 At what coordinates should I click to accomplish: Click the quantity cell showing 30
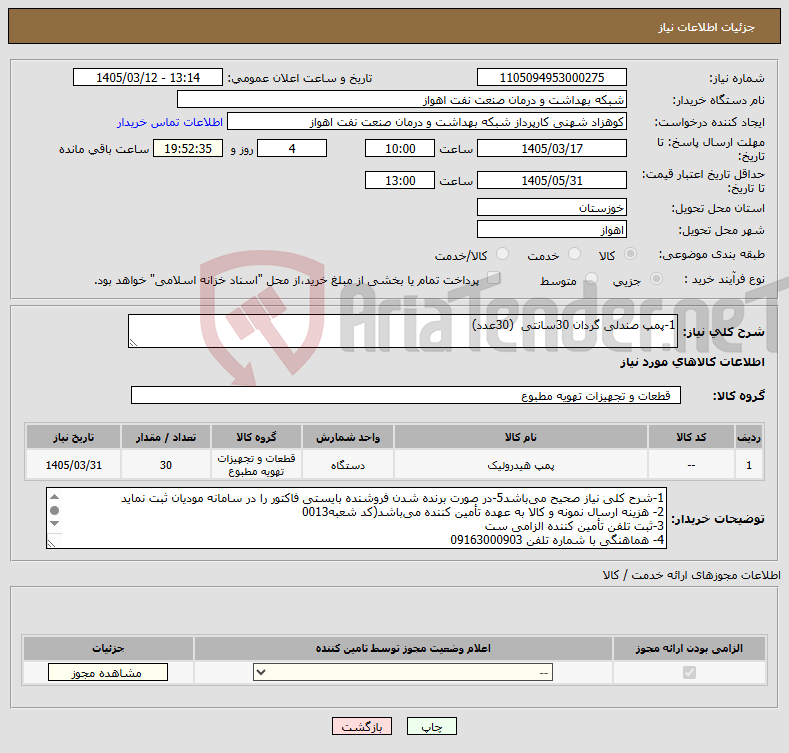click(x=166, y=465)
